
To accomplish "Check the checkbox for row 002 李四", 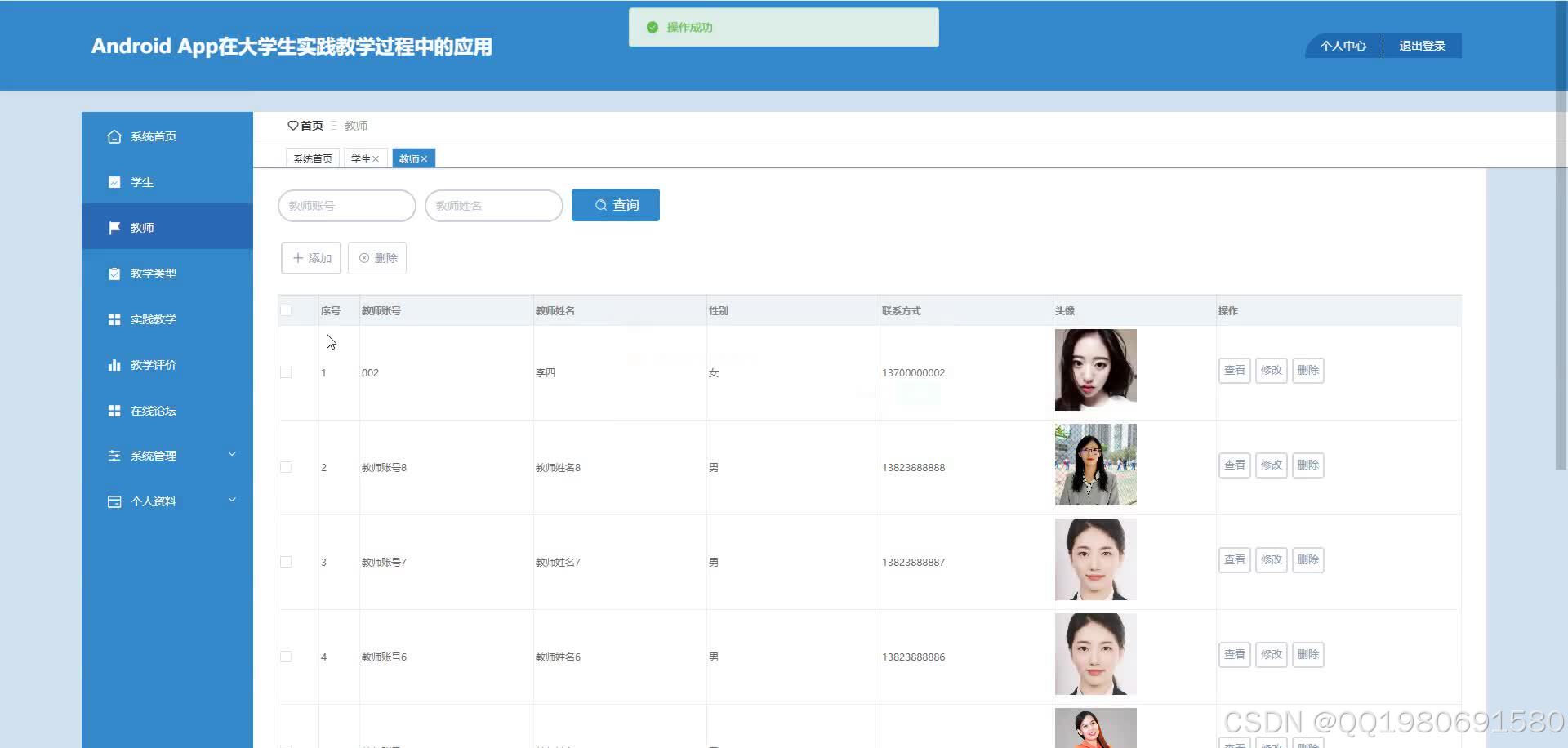I will (x=286, y=372).
